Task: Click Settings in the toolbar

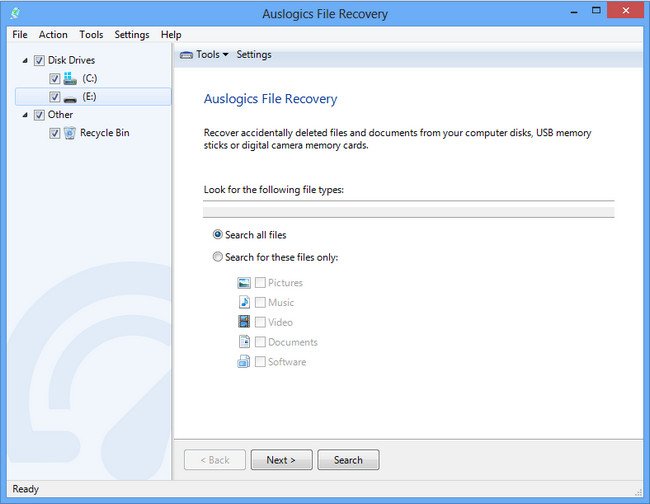Action: (254, 55)
